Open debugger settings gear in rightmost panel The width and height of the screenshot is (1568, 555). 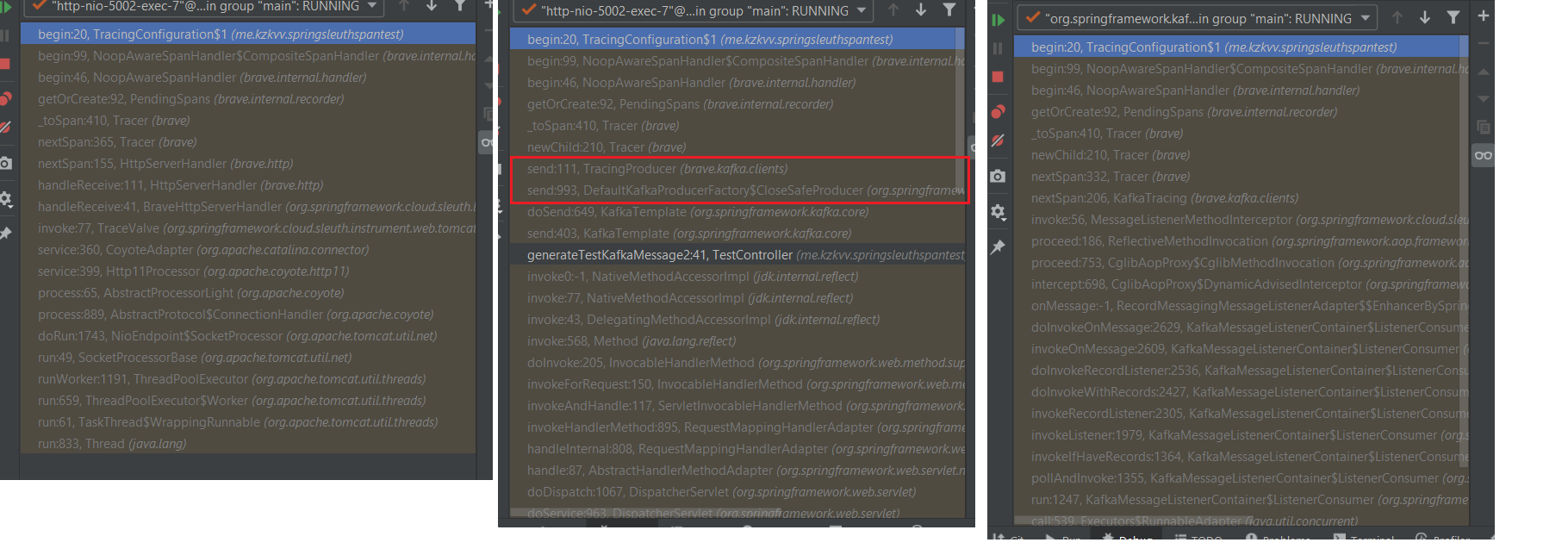(x=998, y=211)
